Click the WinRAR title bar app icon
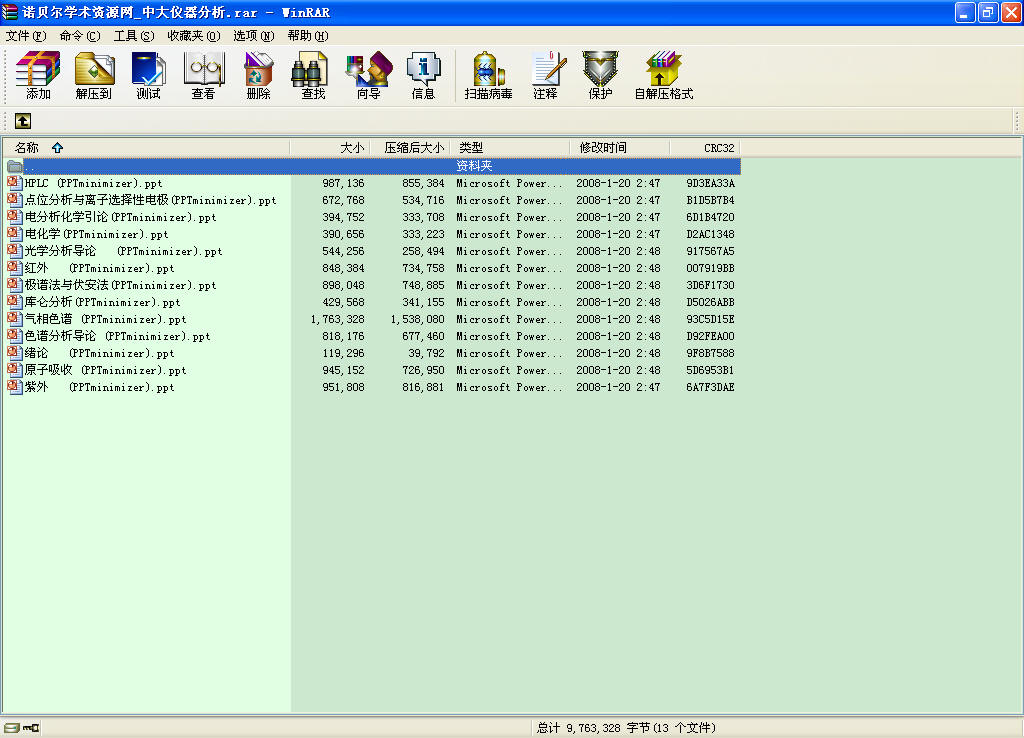Image resolution: width=1024 pixels, height=738 pixels. pyautogui.click(x=10, y=12)
